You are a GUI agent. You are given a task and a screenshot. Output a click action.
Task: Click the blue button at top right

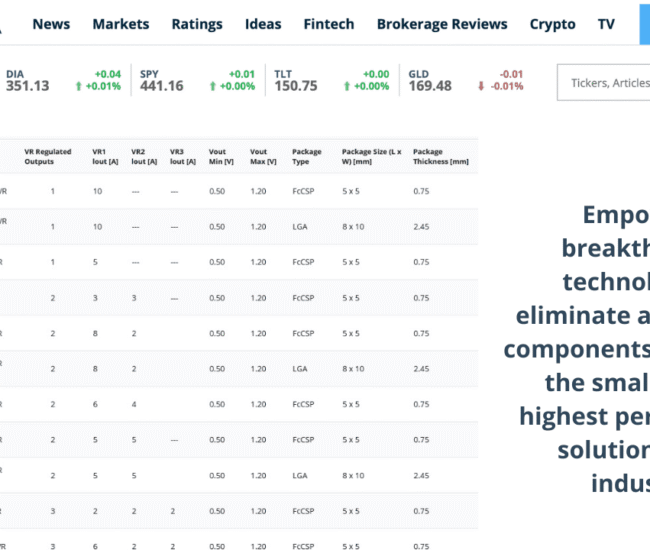click(644, 24)
